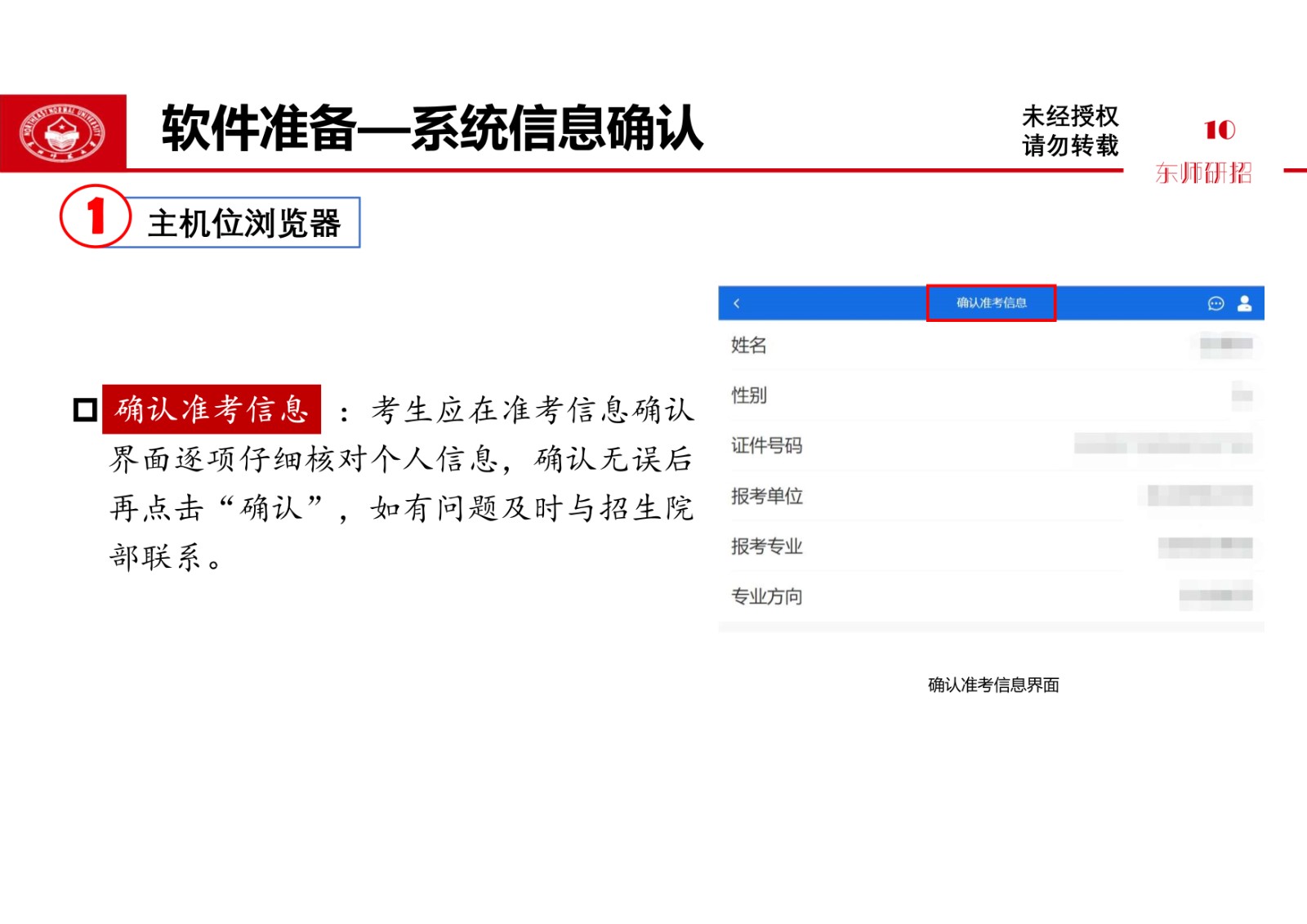Click the 未经授权 请勿转载 notice

tap(1070, 131)
